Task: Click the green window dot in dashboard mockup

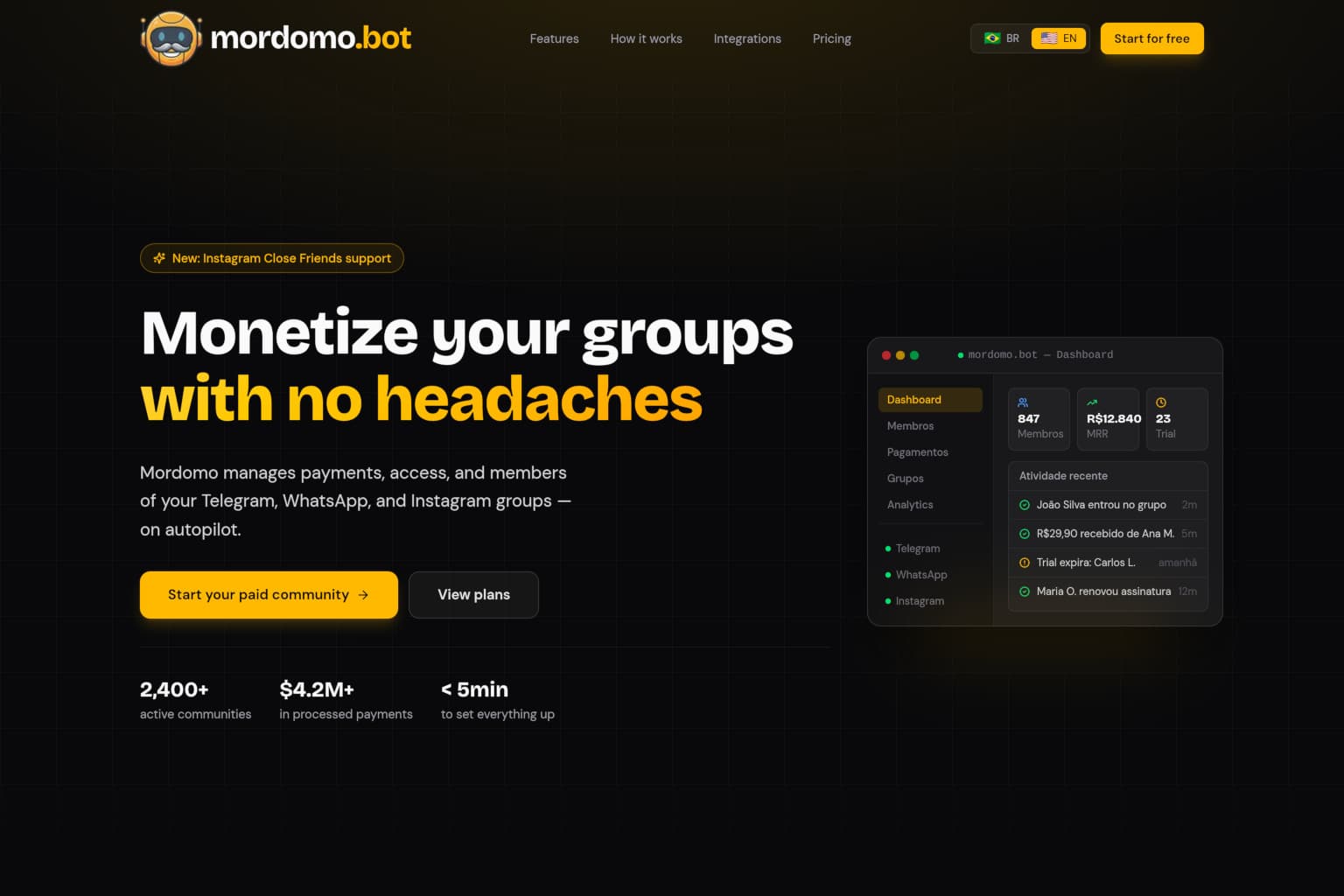Action: (914, 355)
